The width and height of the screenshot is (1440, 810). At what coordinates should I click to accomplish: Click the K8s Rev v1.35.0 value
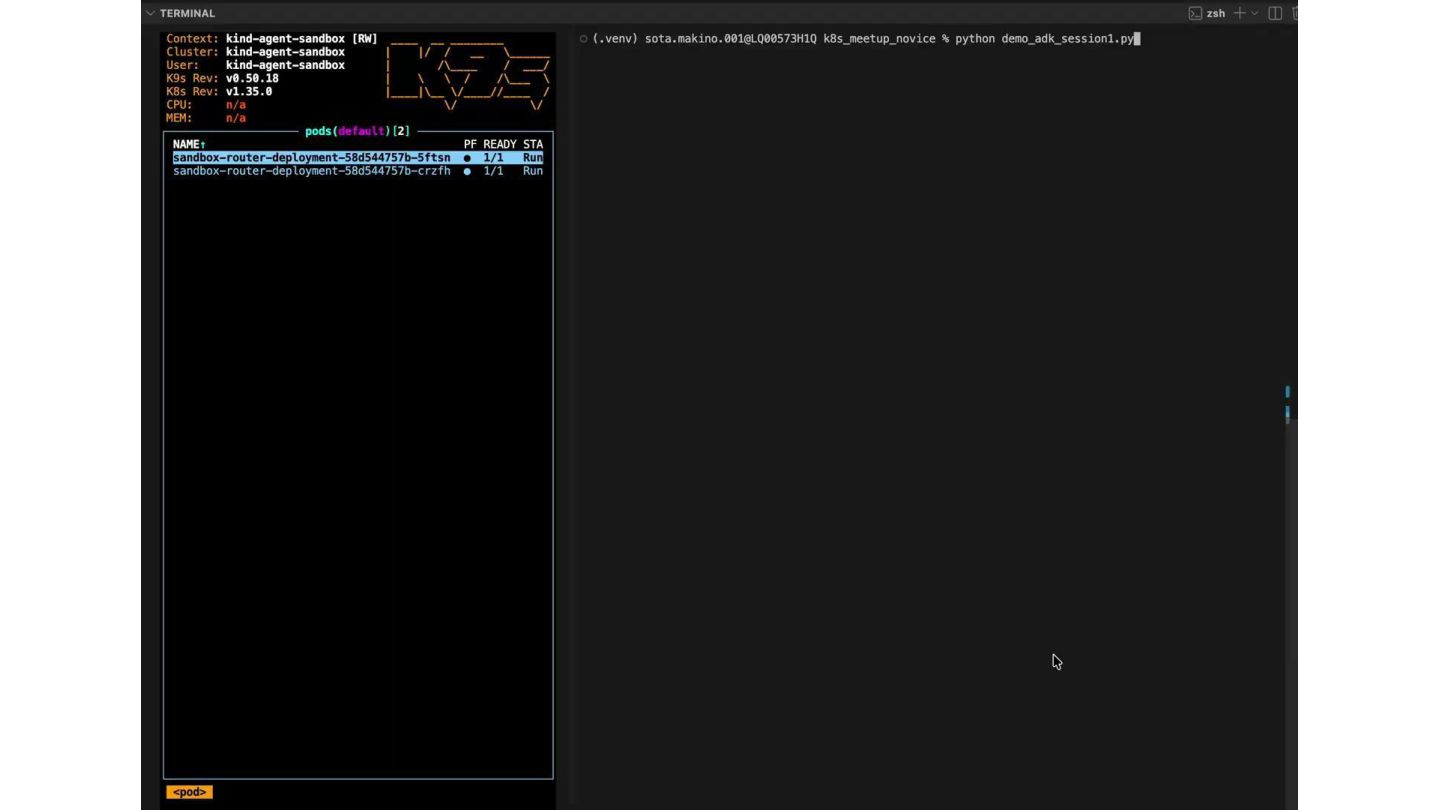tap(249, 91)
